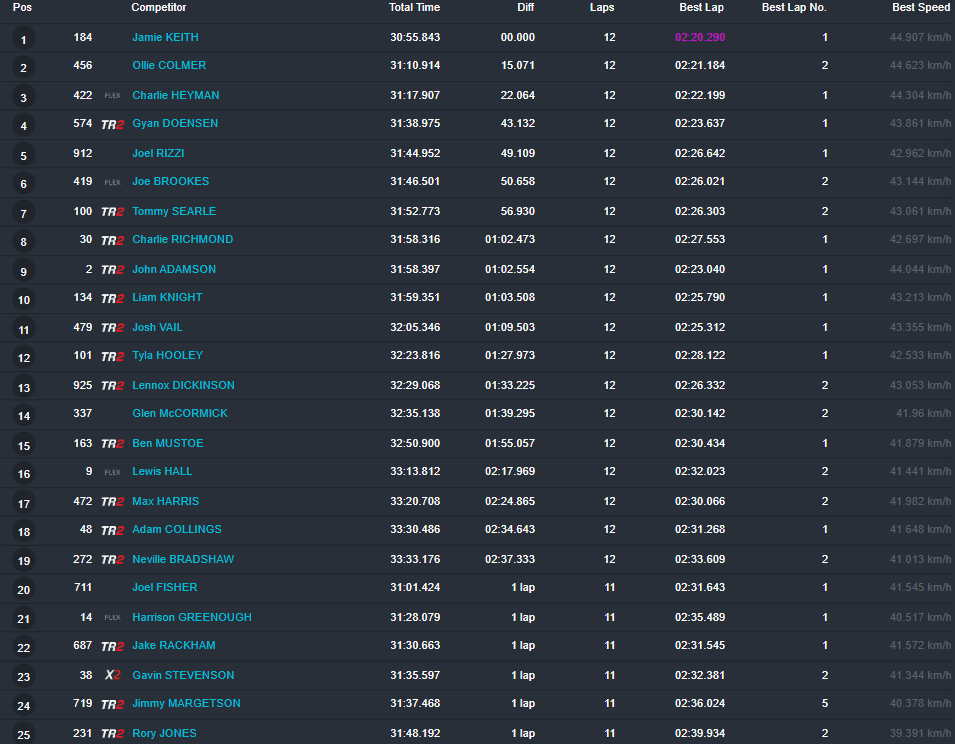The width and height of the screenshot is (955, 744).
Task: Open Glen McCORMICK's competitor link
Action: tap(179, 414)
